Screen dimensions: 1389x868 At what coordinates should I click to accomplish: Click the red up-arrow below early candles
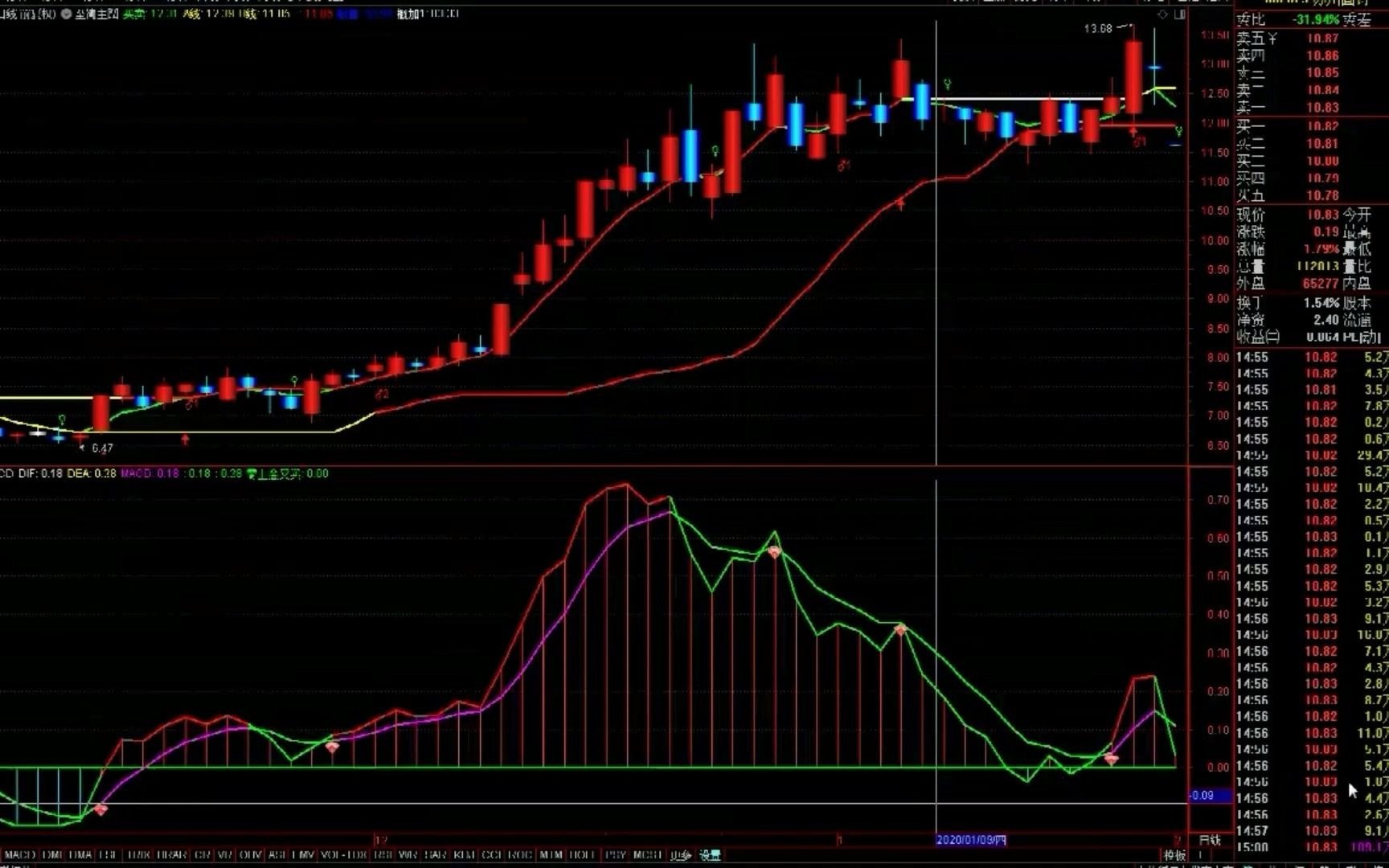click(186, 439)
